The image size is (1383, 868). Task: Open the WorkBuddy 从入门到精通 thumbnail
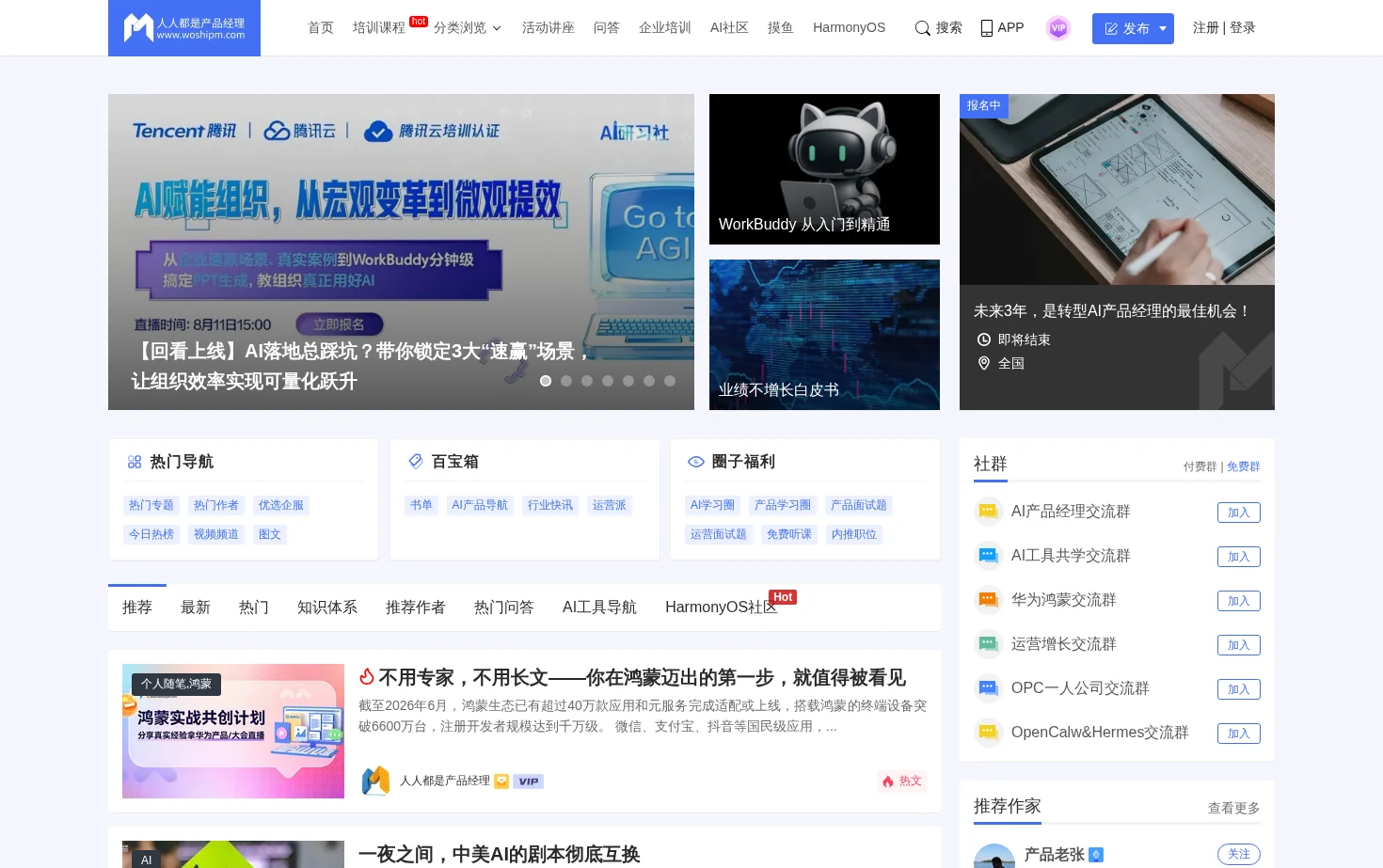(x=824, y=169)
